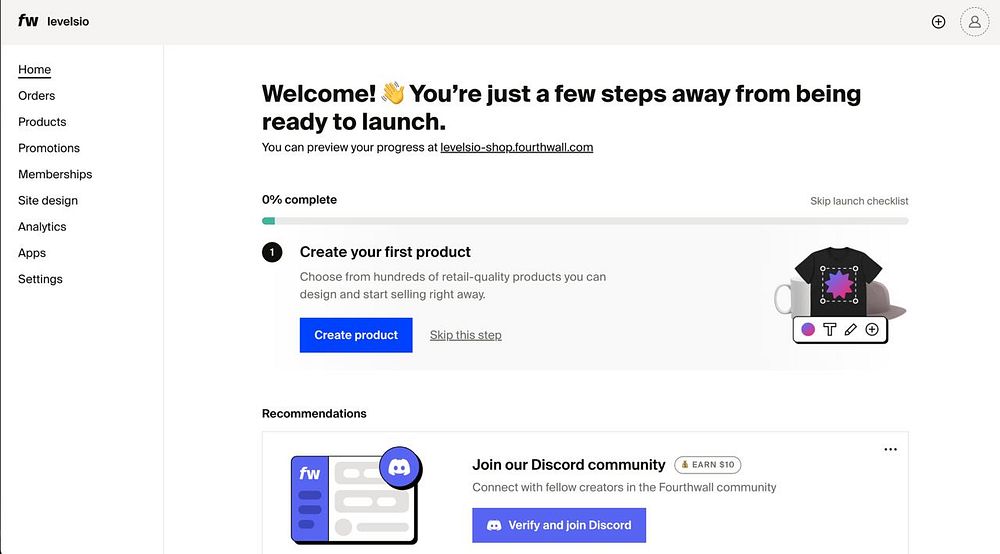Viewport: 1000px width, 554px height.
Task: Click the Discord logo badge illustration
Action: [x=400, y=467]
